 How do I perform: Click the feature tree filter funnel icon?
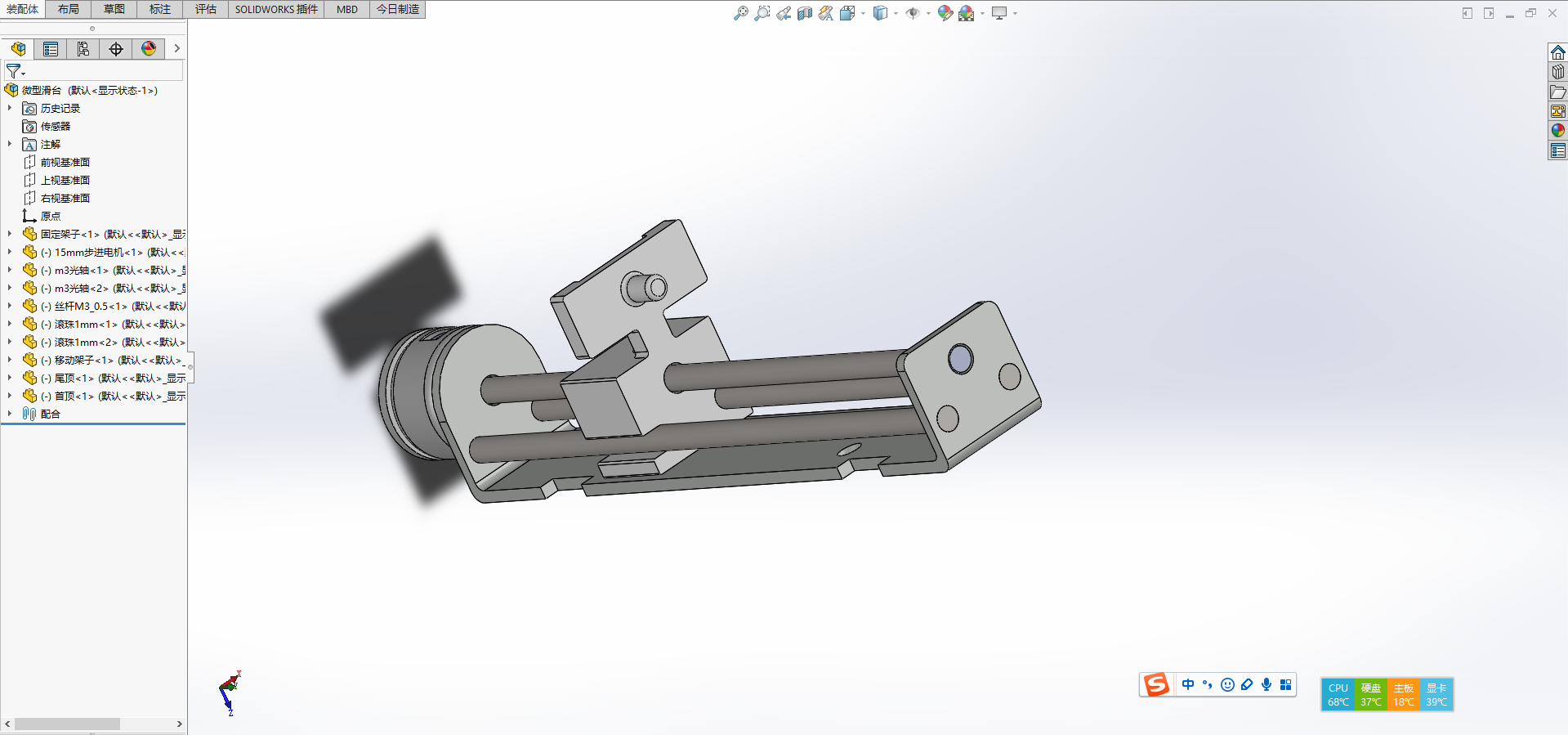coord(14,71)
